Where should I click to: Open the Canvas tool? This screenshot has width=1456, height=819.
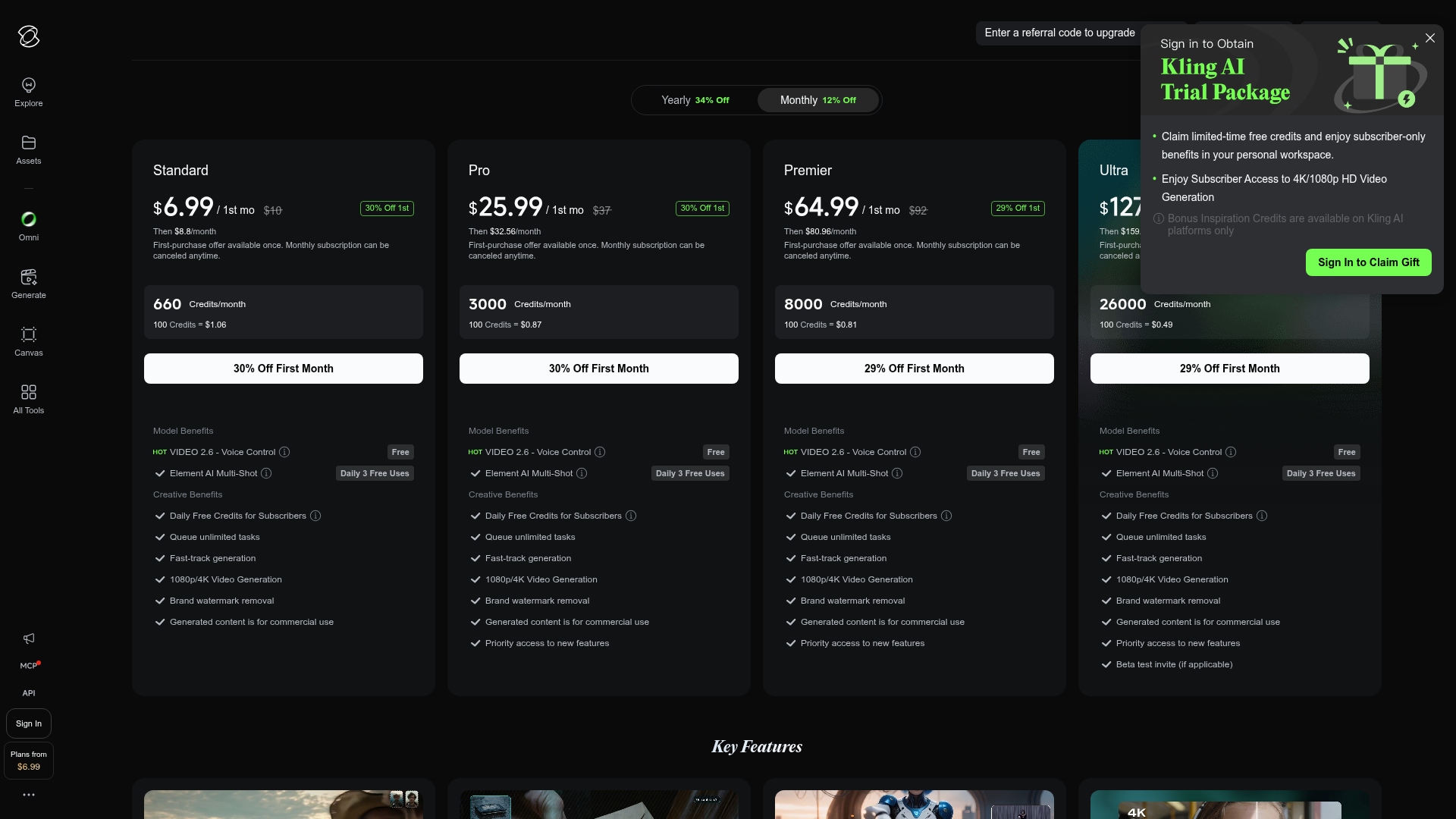(29, 342)
